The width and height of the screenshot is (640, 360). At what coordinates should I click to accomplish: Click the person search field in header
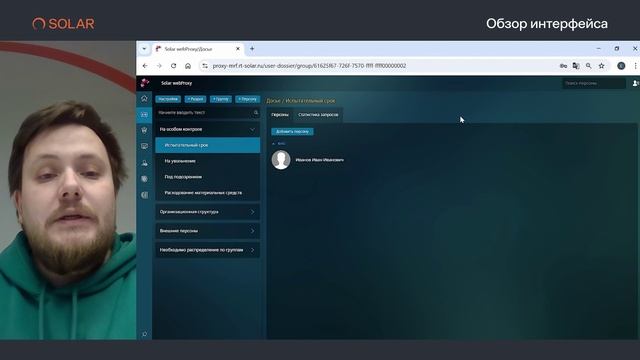(x=594, y=83)
